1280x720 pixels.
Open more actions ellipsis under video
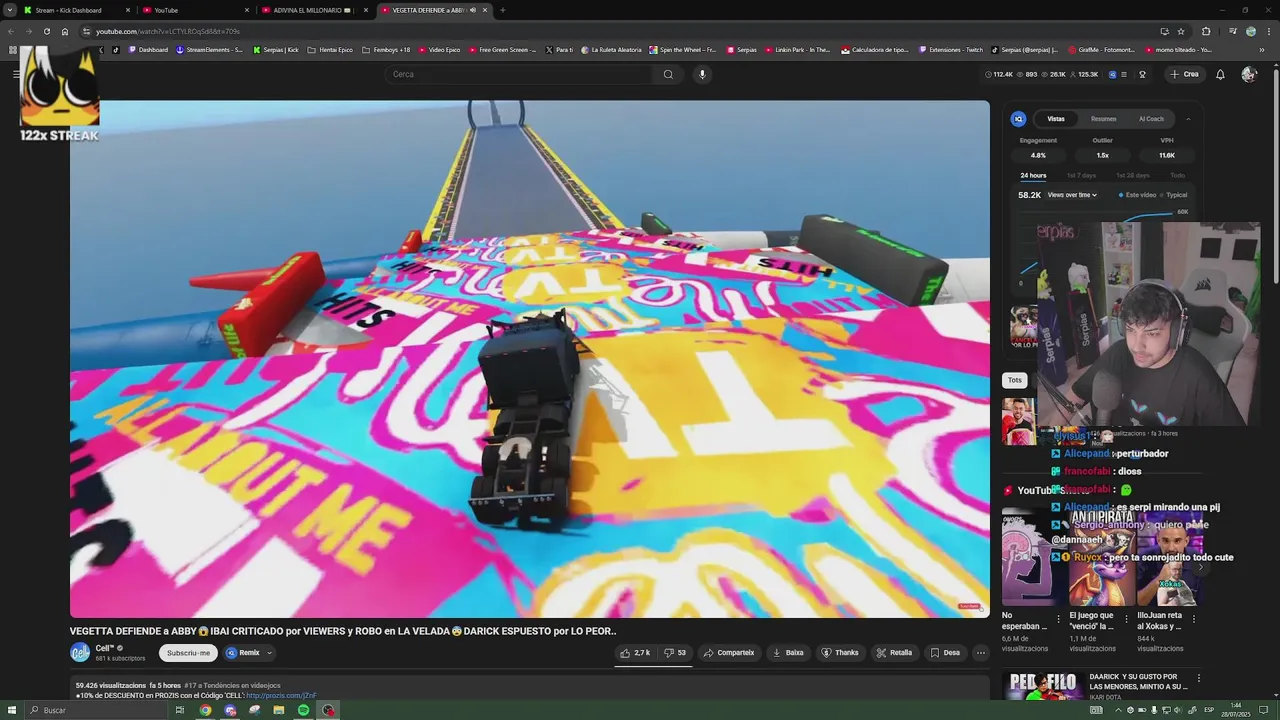981,653
